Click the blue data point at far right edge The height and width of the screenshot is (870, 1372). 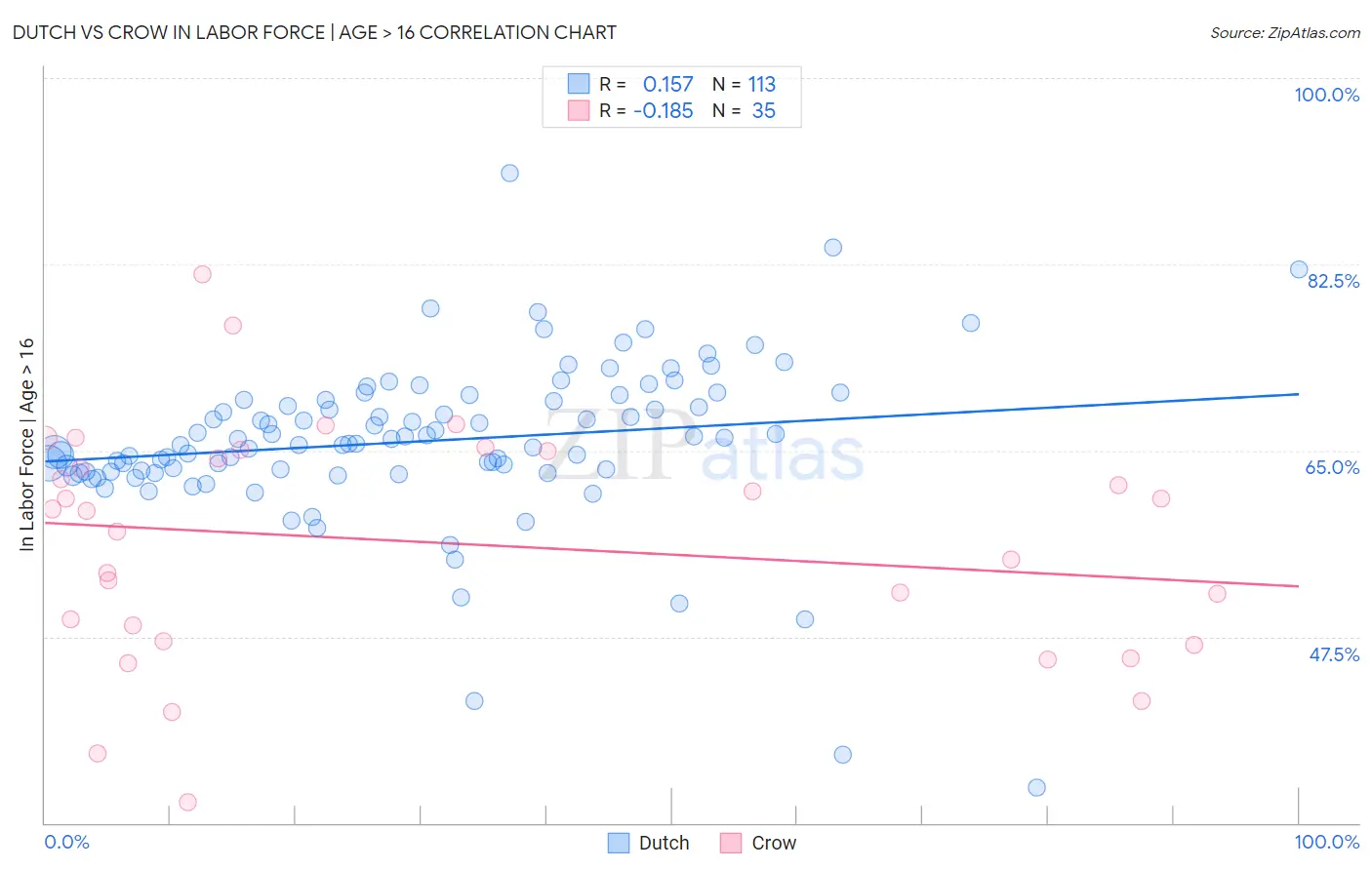click(1299, 269)
